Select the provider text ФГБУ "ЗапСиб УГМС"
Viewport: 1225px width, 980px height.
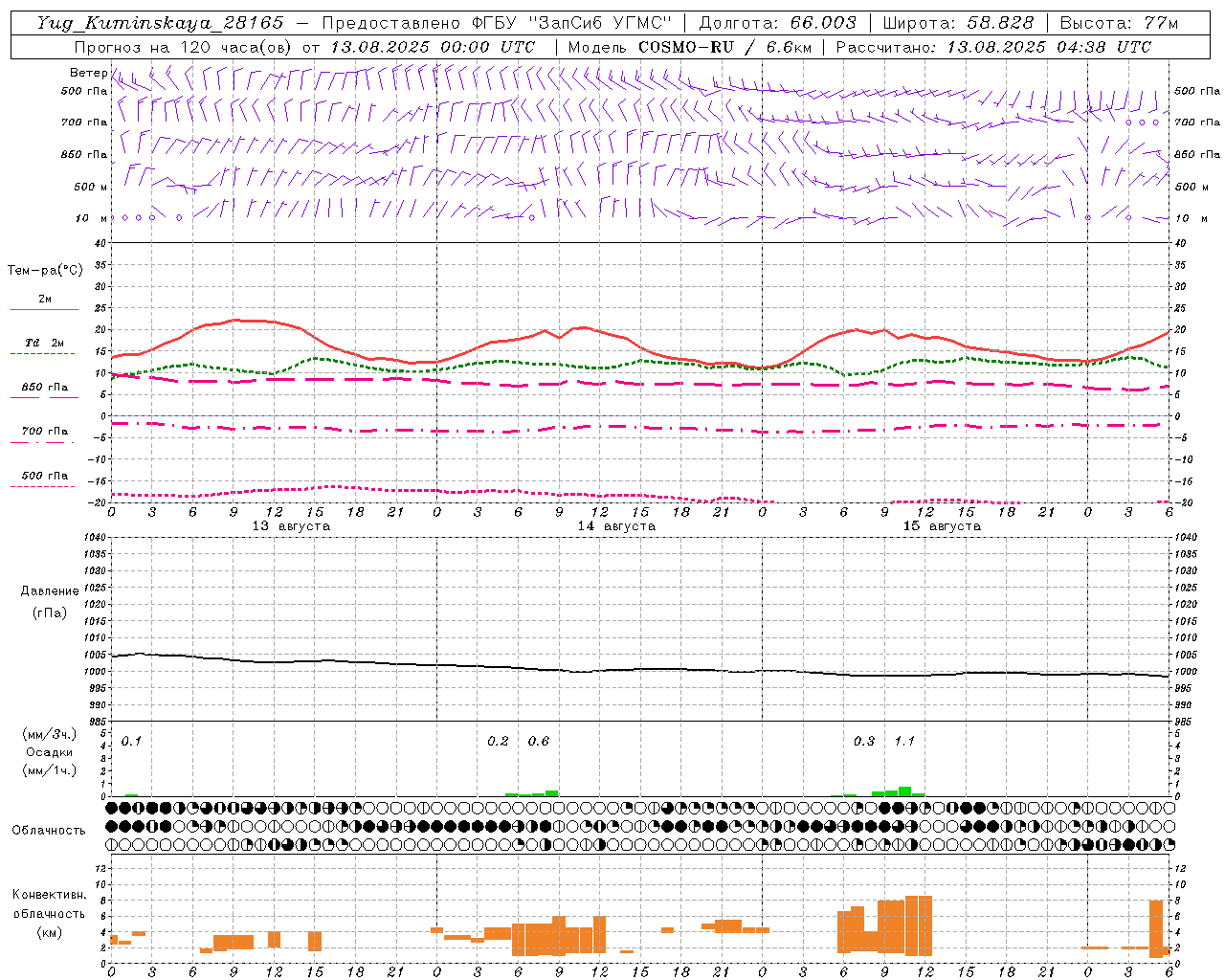(x=572, y=23)
